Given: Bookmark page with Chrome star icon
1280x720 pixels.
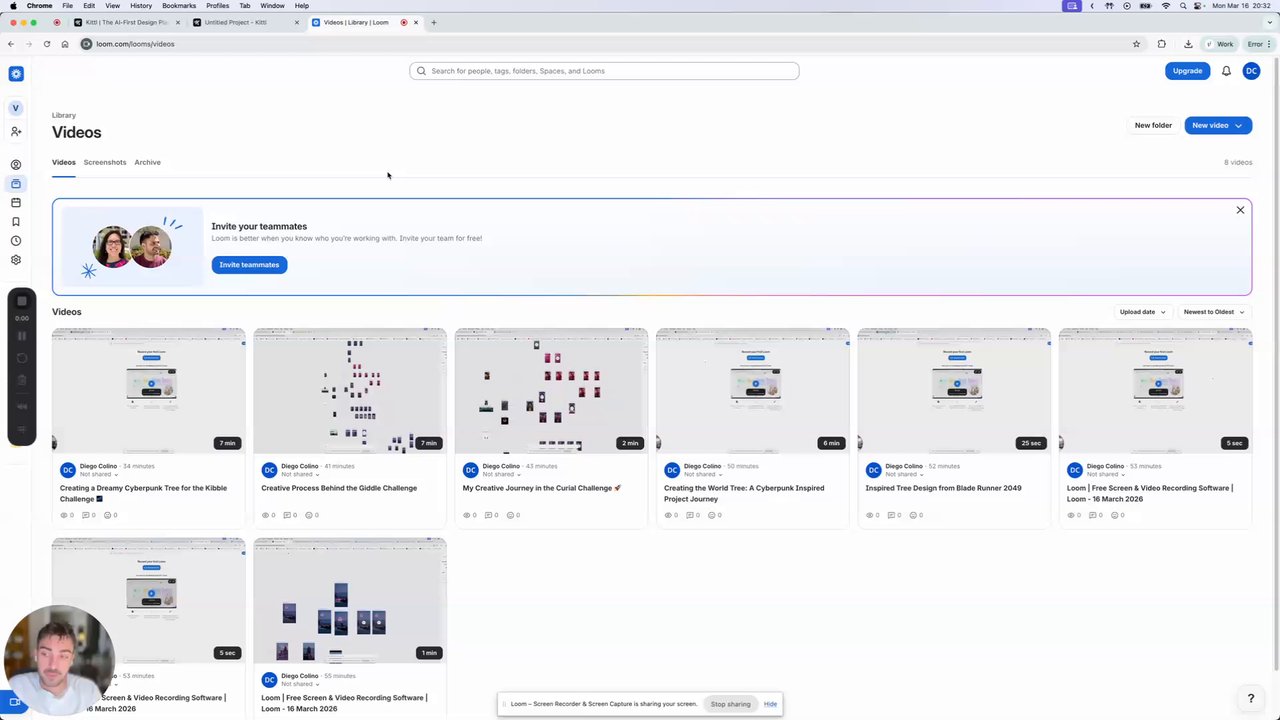Looking at the screenshot, I should (1136, 44).
